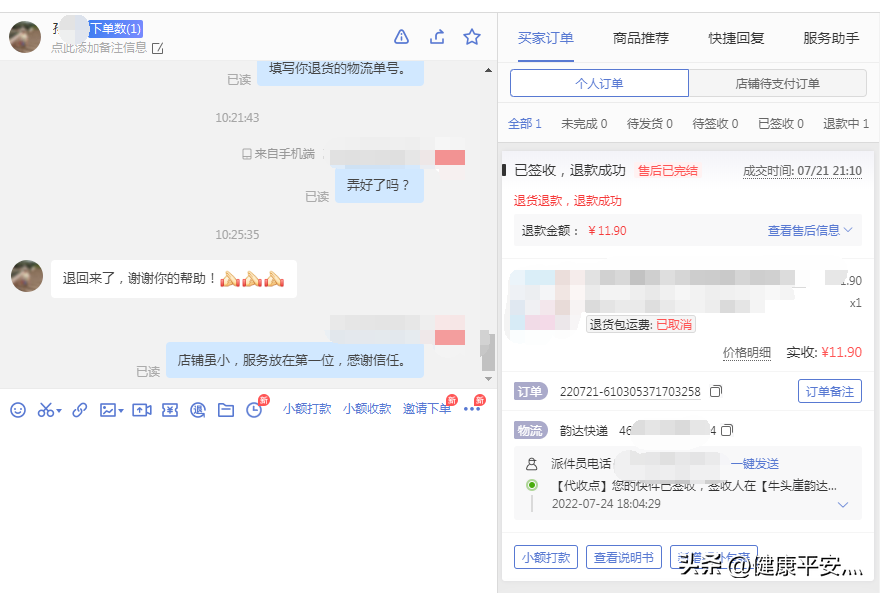Open the ... more tools menu

point(469,409)
